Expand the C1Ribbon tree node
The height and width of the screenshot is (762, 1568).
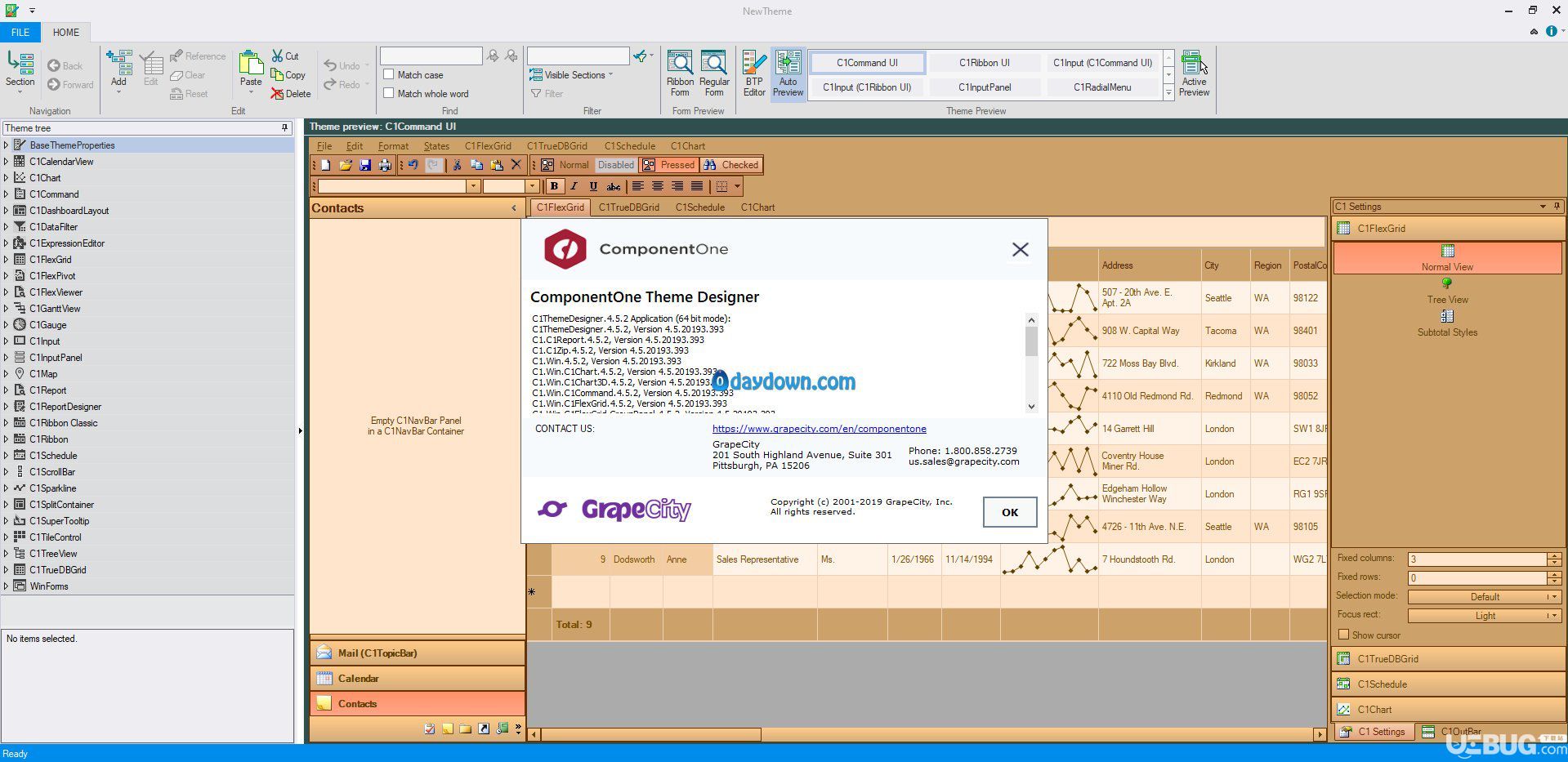(7, 439)
